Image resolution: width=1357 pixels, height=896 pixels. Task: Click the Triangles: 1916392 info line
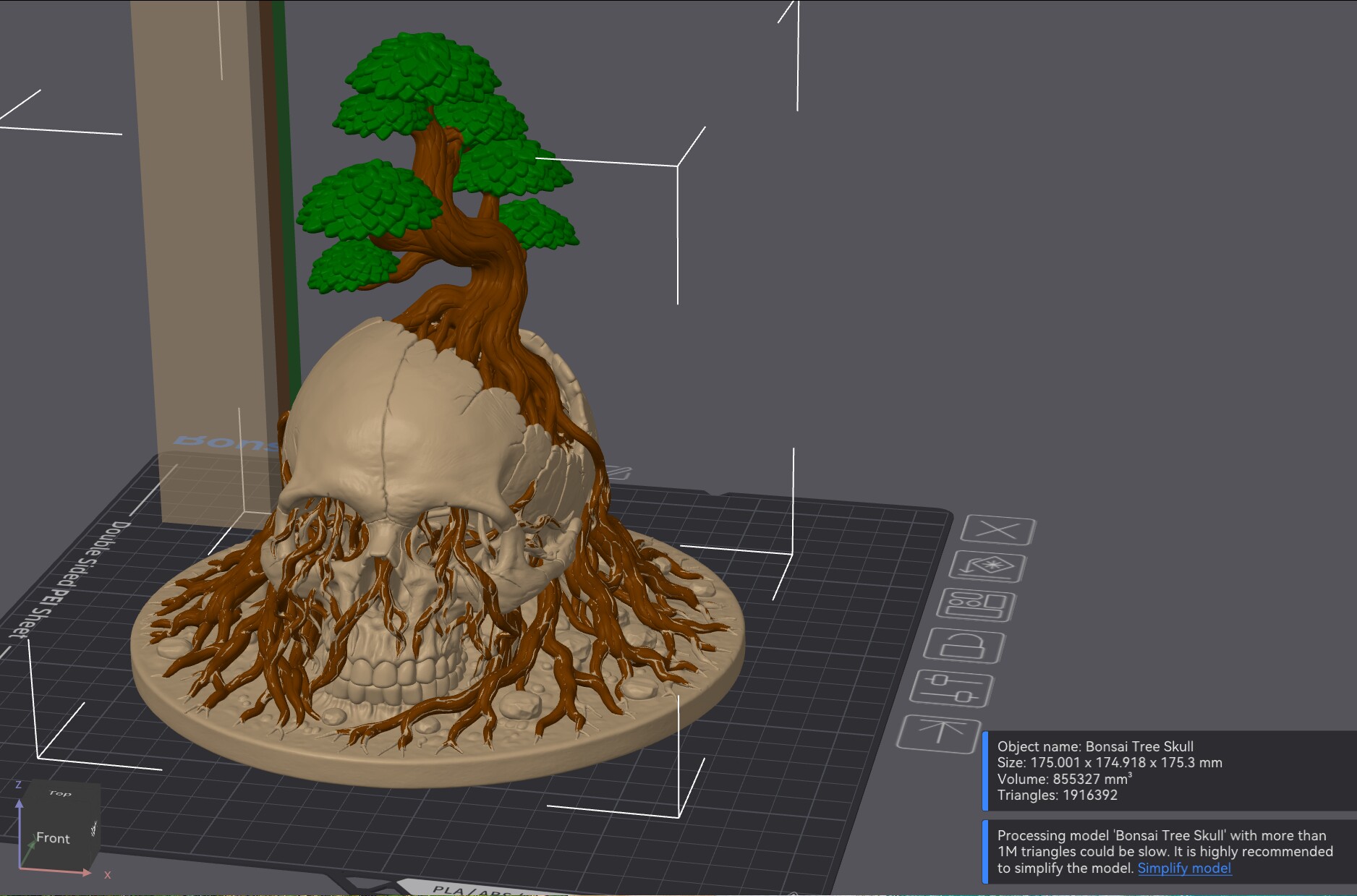coord(1057,795)
